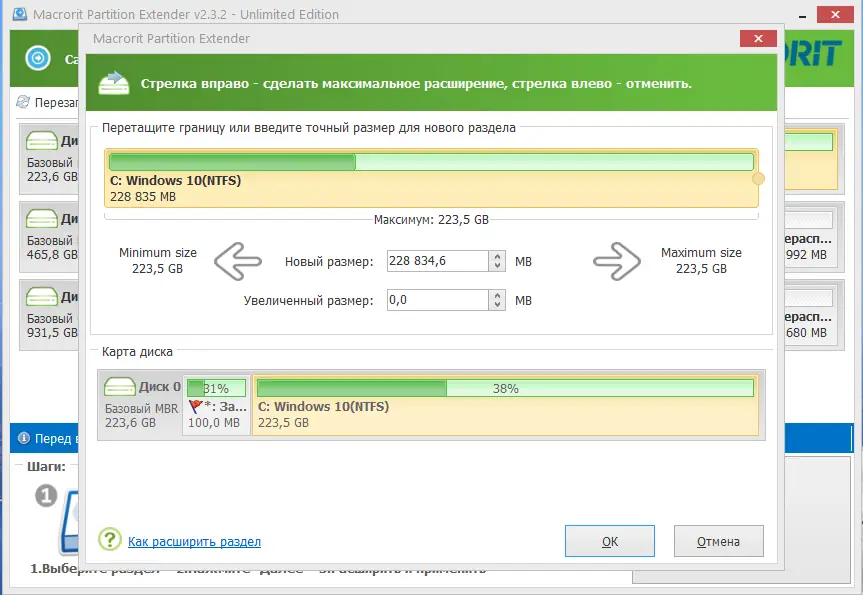Screen dimensions: 863x595
Task: Minimize the main Macrorit window
Action: (802, 15)
